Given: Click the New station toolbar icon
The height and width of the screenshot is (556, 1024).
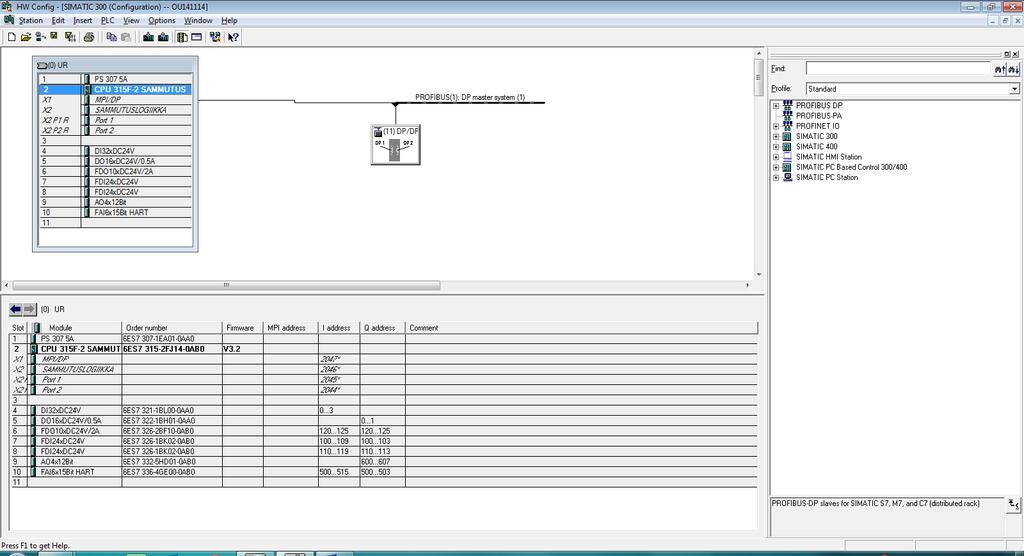Looking at the screenshot, I should point(11,37).
